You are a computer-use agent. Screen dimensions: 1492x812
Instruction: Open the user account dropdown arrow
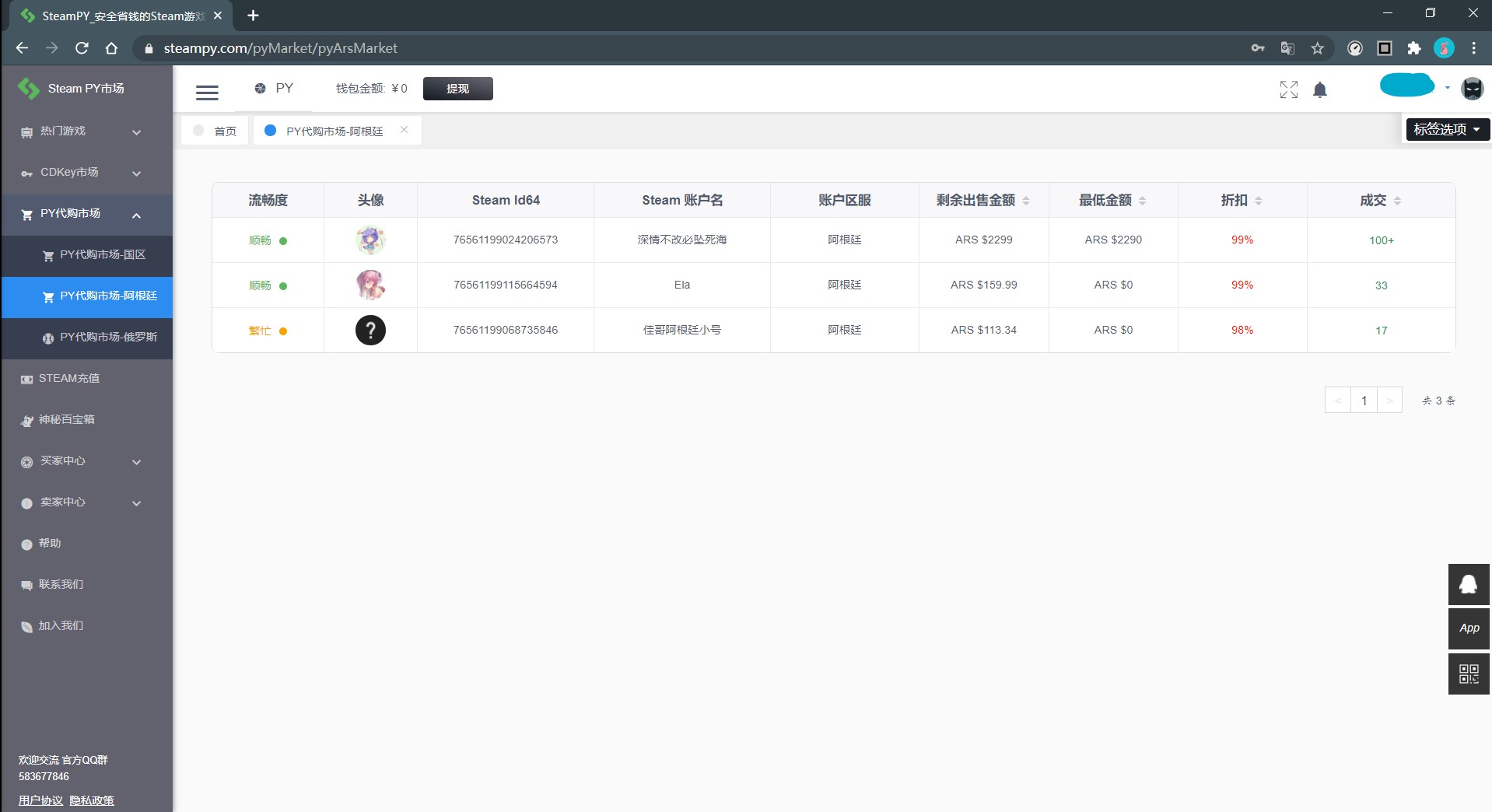coord(1447,88)
